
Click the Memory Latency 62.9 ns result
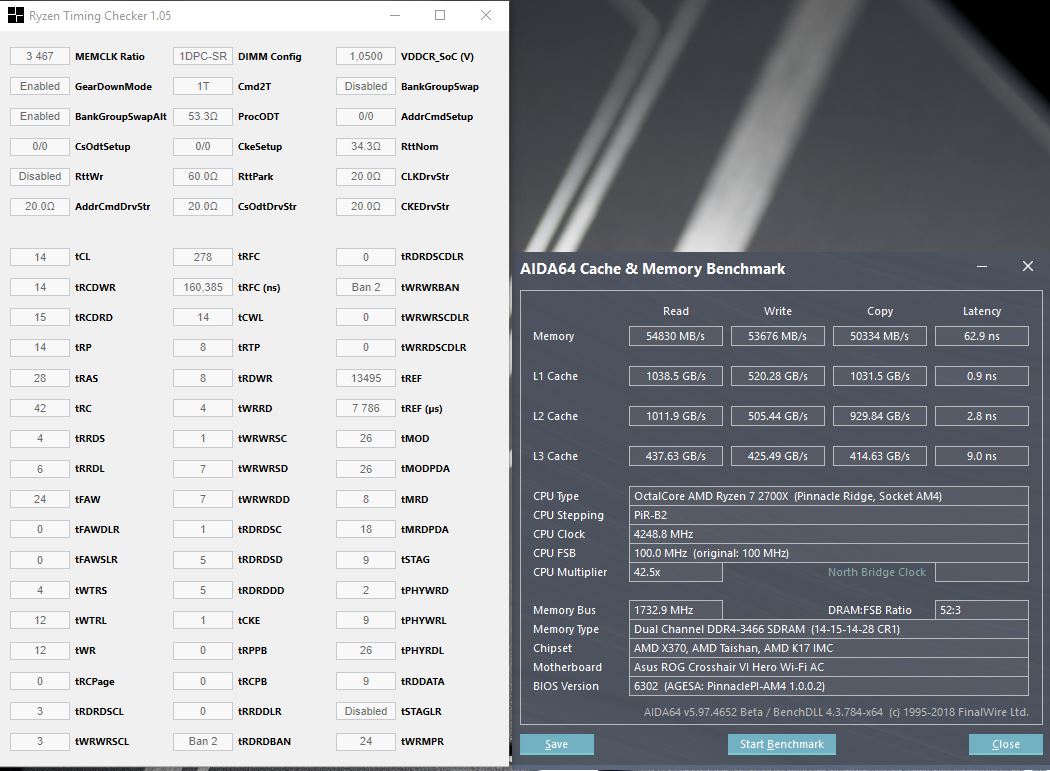click(982, 336)
